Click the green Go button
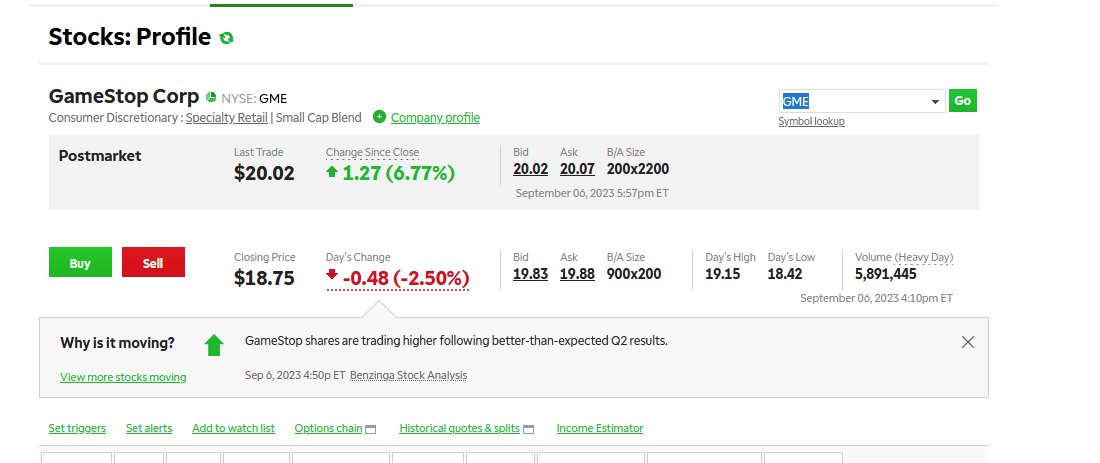1100x463 pixels. click(962, 101)
